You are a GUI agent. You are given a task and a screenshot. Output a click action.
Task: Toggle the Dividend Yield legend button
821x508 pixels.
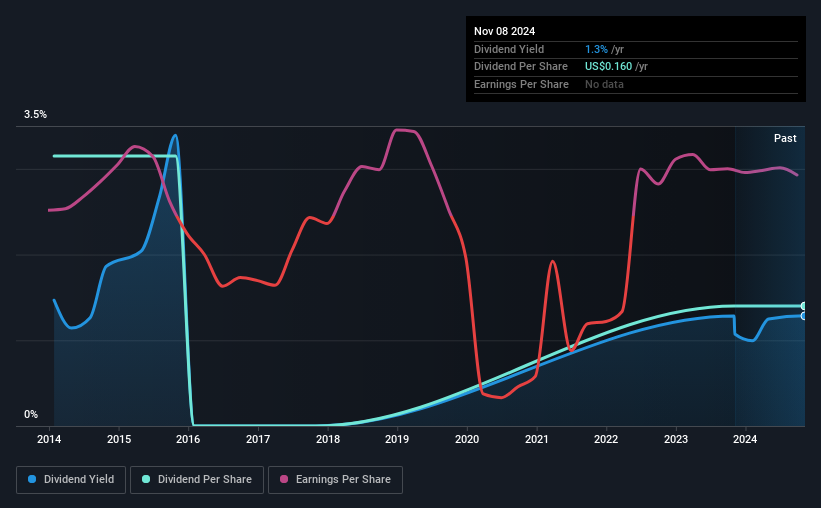(x=71, y=480)
